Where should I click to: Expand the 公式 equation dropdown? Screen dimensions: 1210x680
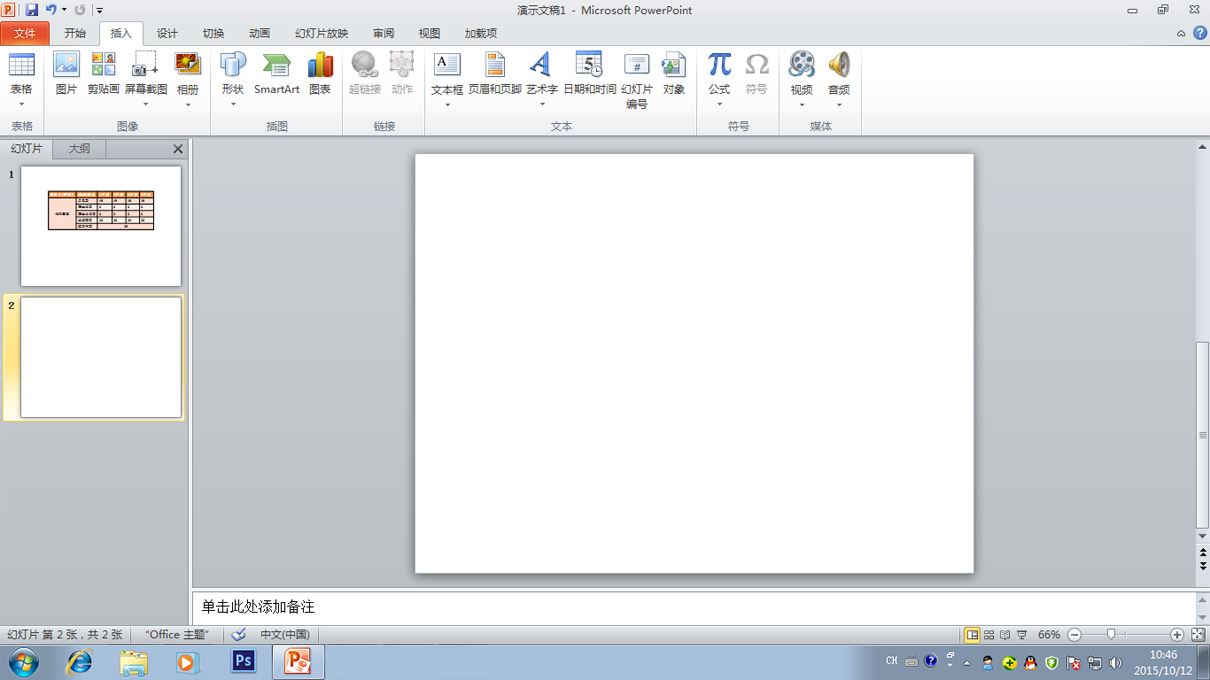[x=719, y=104]
